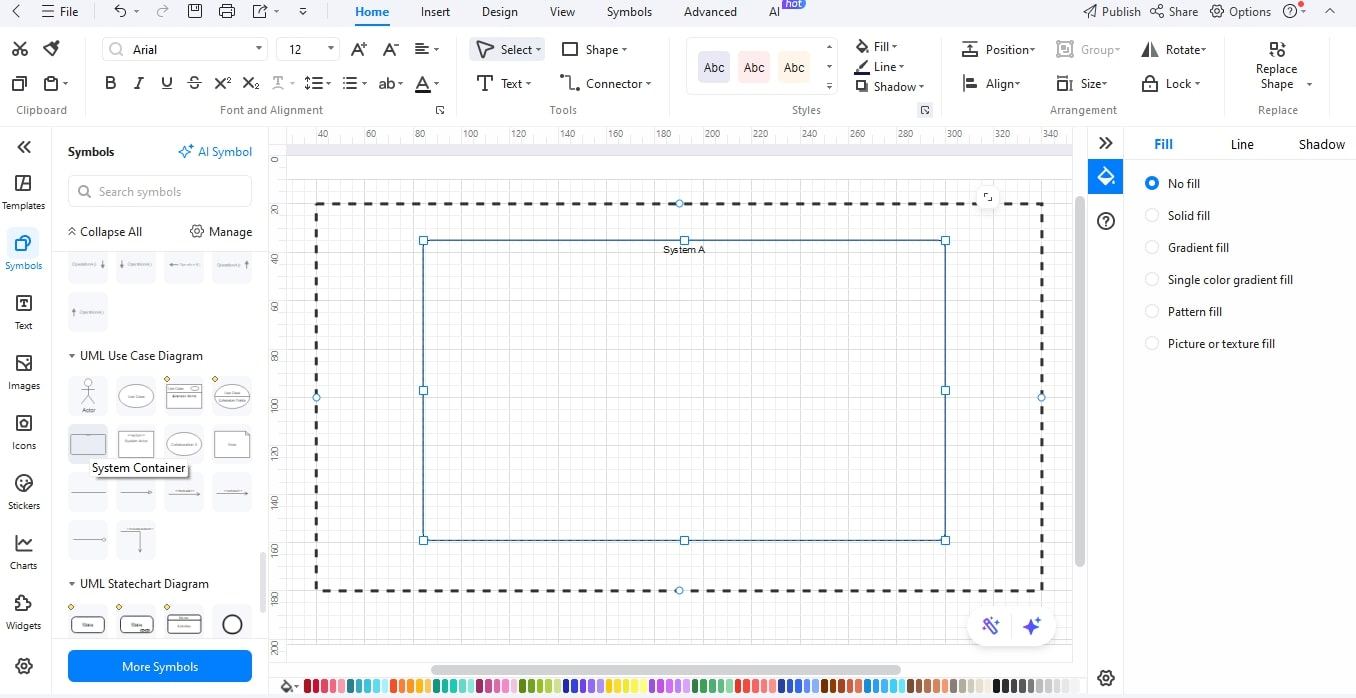Click the horizontal canvas scrollbar
Screen dimensions: 1356x698
(666, 670)
